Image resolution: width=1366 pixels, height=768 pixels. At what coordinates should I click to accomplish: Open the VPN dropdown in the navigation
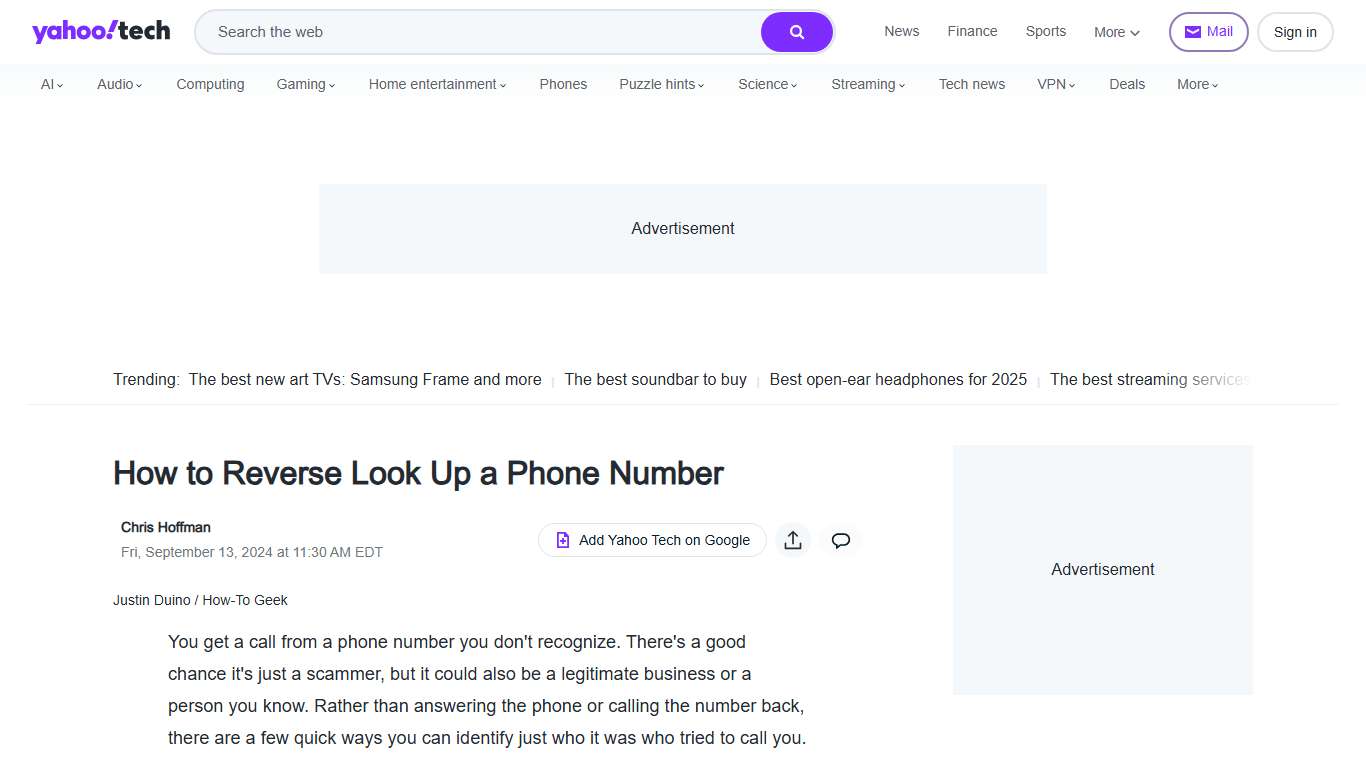[x=1056, y=84]
